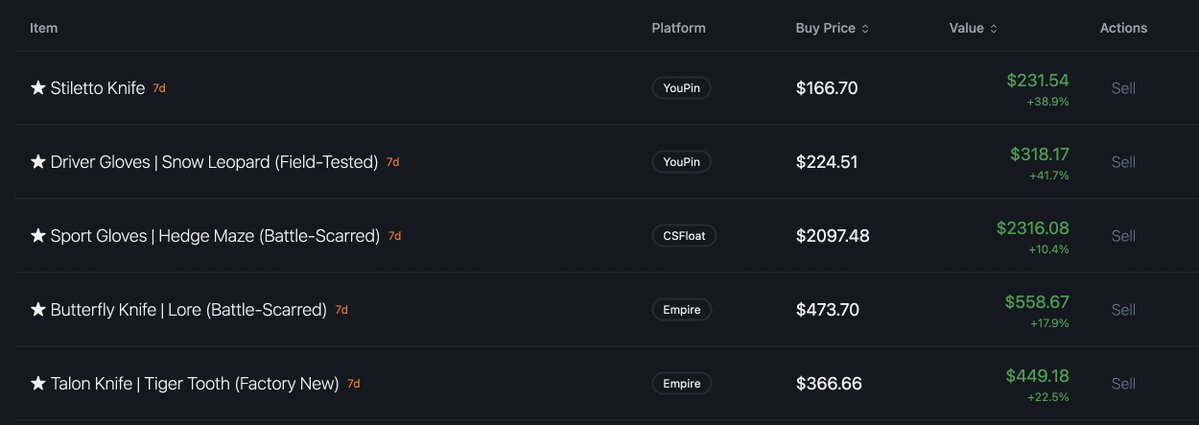Open the Talon Knife Tiger Tooth item name
Image resolution: width=1199 pixels, height=425 pixels.
coord(194,384)
